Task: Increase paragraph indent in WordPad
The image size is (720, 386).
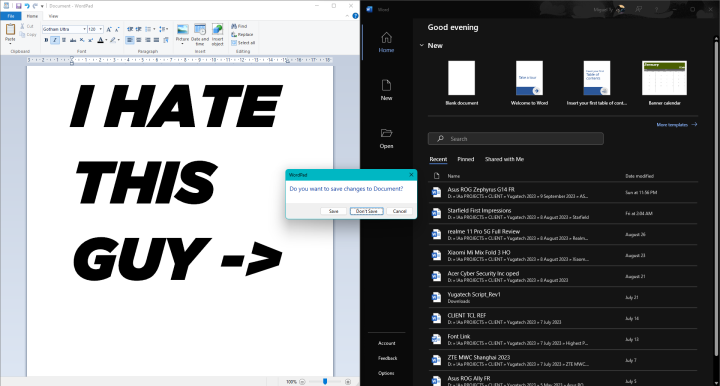Action: click(x=138, y=29)
